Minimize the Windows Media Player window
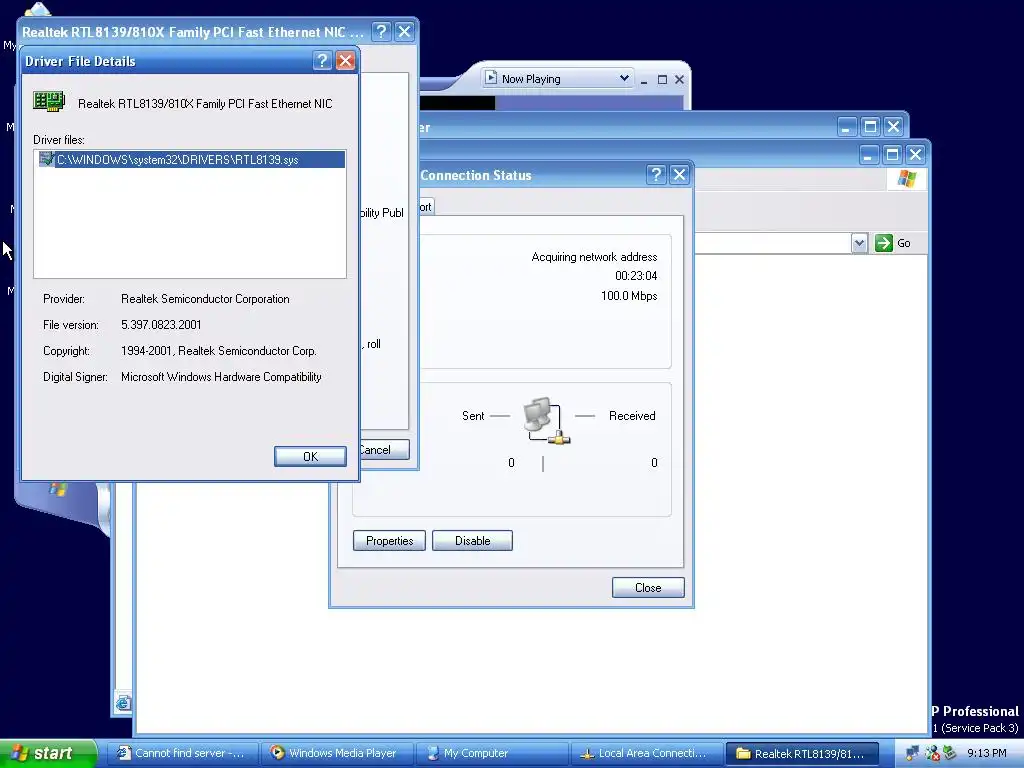Screen dimensions: 1024x768 click(644, 80)
